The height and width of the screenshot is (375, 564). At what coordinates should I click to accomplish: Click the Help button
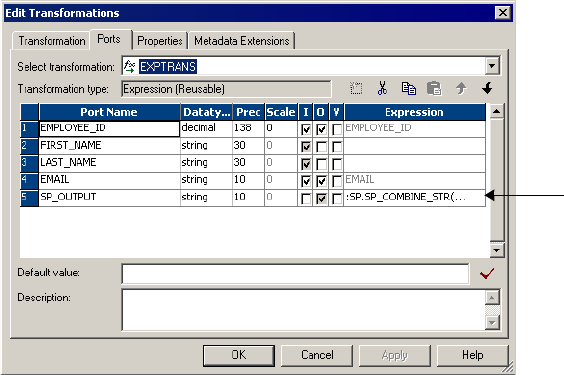(x=473, y=355)
